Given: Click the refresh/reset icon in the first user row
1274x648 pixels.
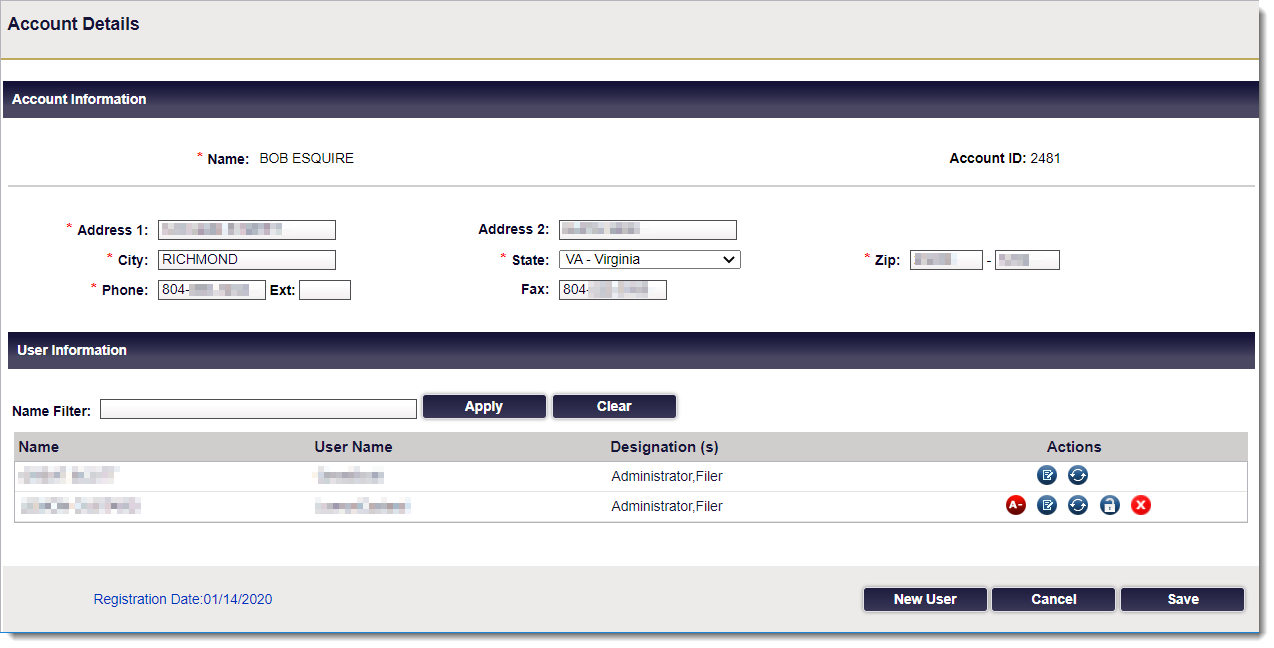Looking at the screenshot, I should point(1078,476).
